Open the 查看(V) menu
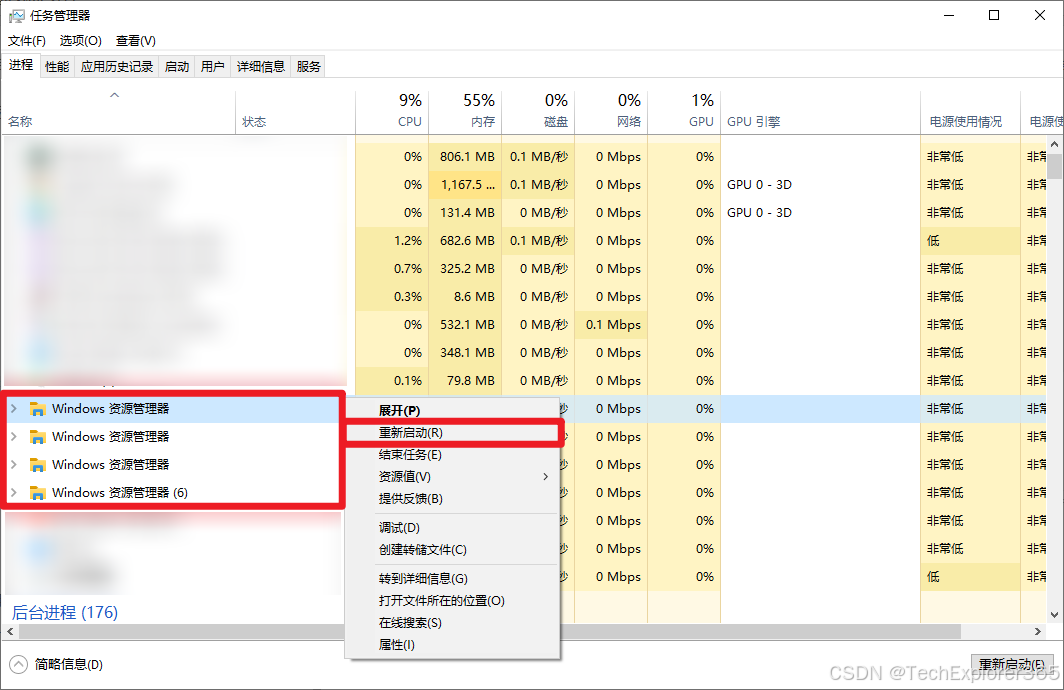 [136, 41]
